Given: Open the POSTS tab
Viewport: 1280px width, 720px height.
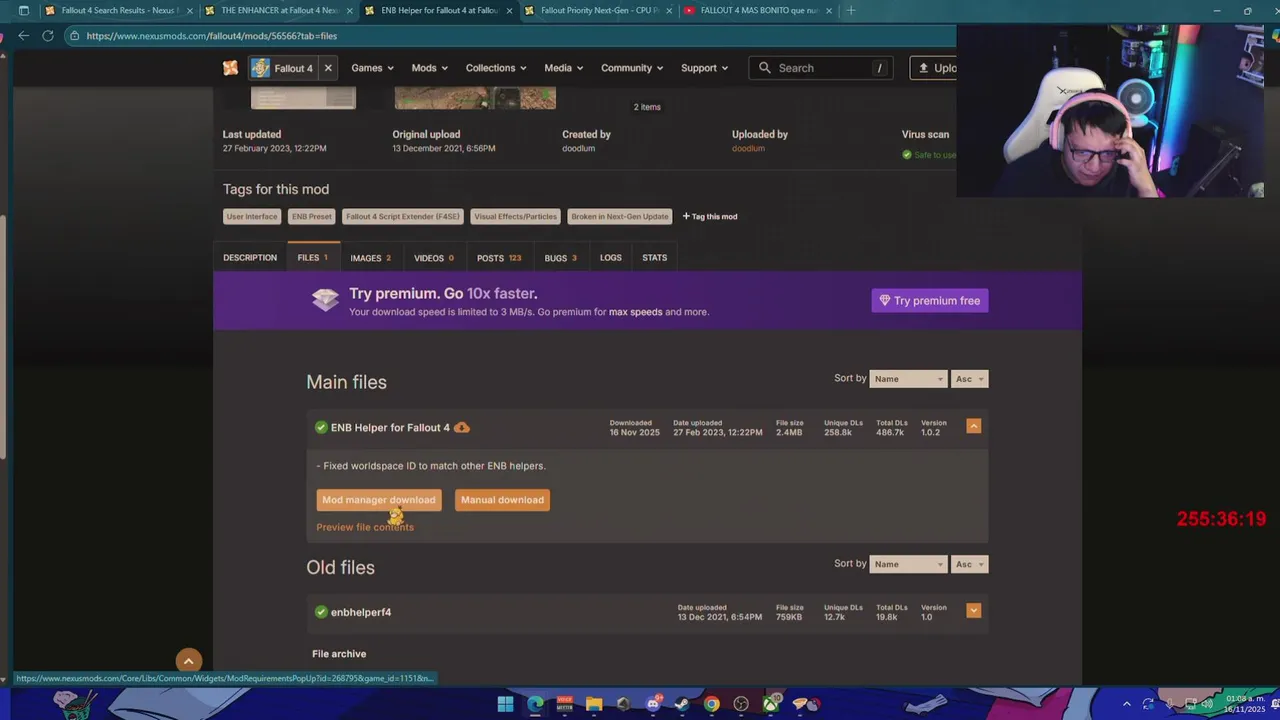Looking at the screenshot, I should [499, 258].
